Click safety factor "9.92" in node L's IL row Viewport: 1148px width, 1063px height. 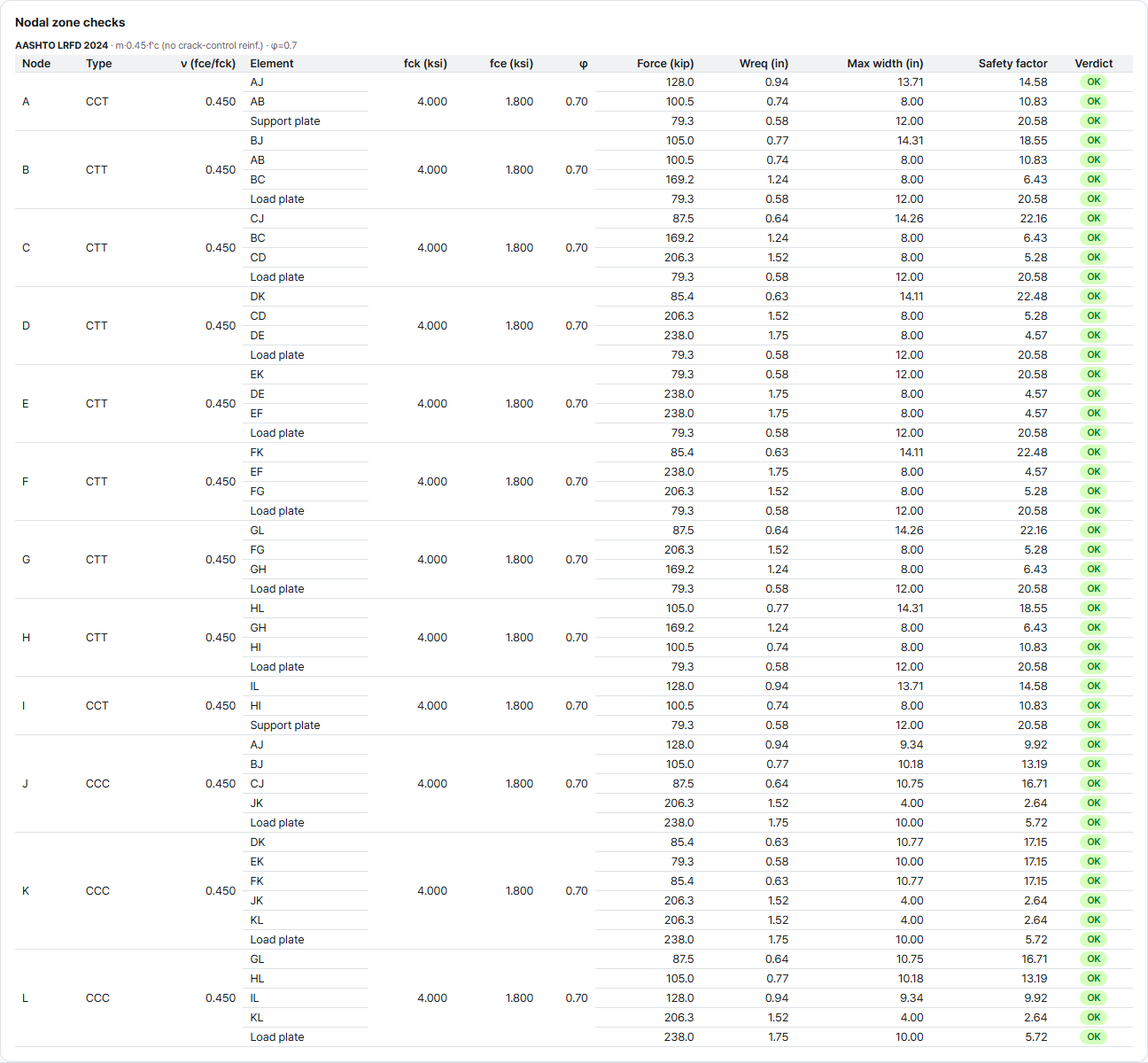(x=1036, y=998)
